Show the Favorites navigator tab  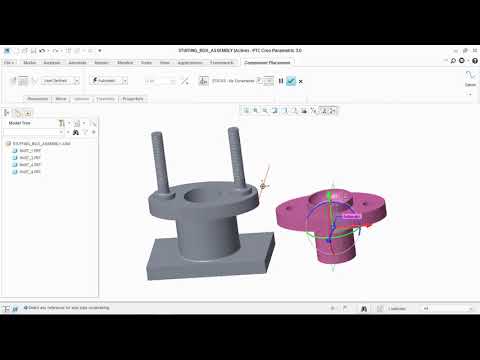(x=28, y=113)
